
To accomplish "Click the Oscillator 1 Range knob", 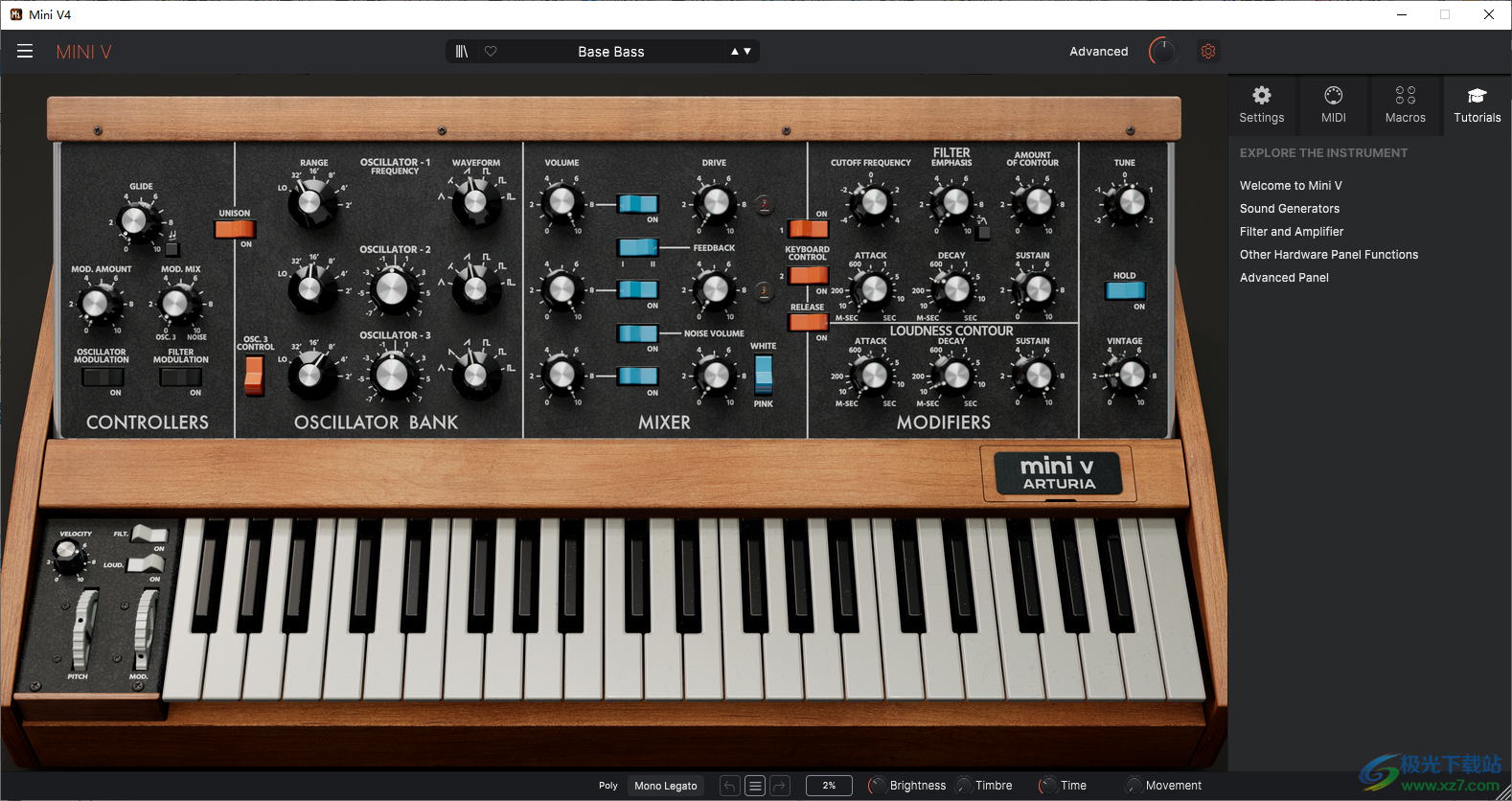I will [x=310, y=202].
